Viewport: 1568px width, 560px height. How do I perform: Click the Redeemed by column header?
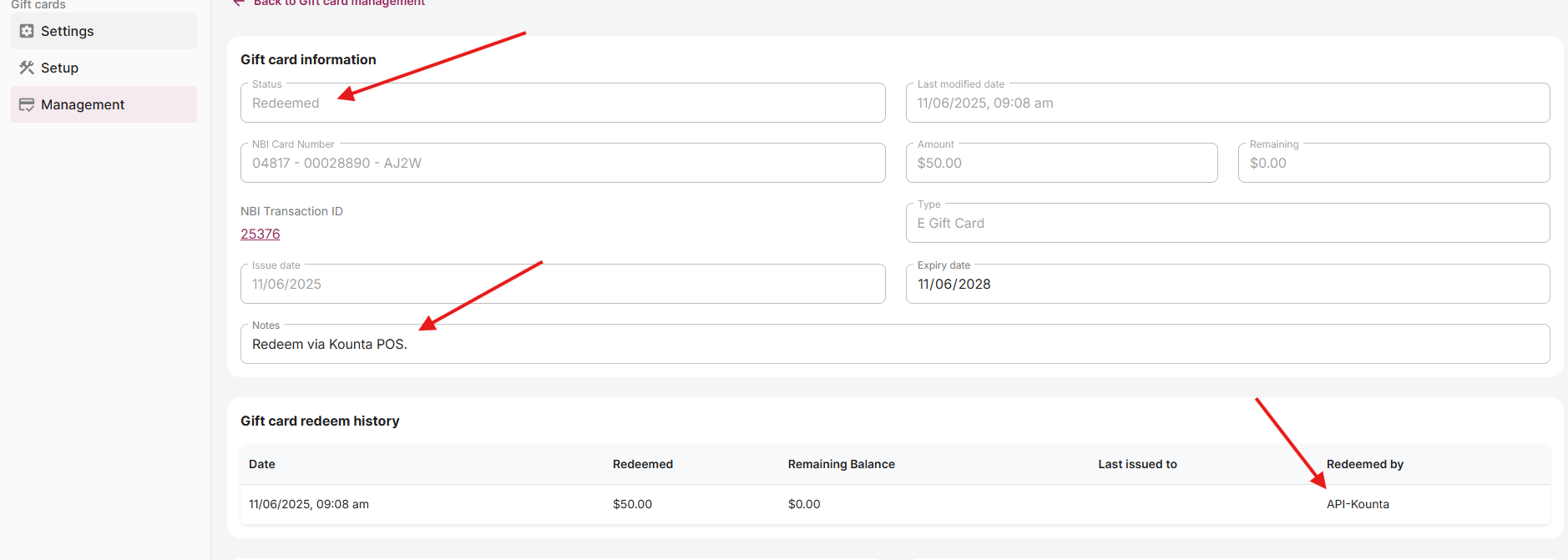1364,464
